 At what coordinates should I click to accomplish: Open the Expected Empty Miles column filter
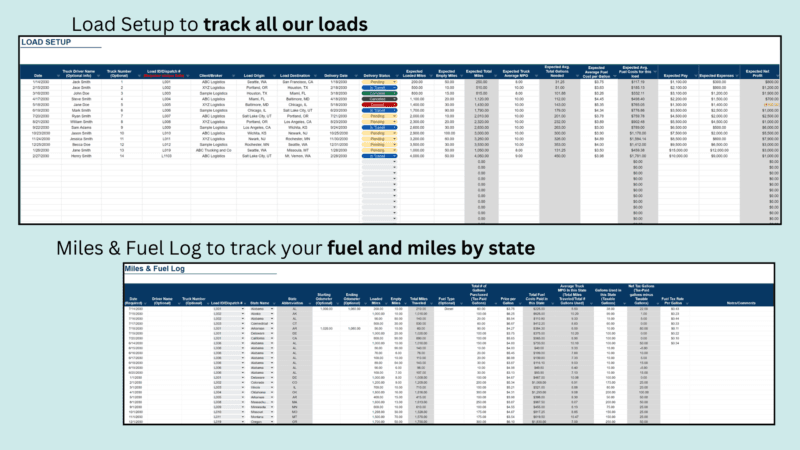(x=461, y=76)
